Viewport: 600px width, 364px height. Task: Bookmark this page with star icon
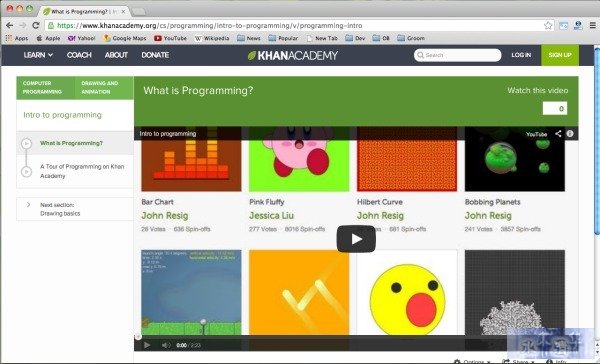pos(548,26)
